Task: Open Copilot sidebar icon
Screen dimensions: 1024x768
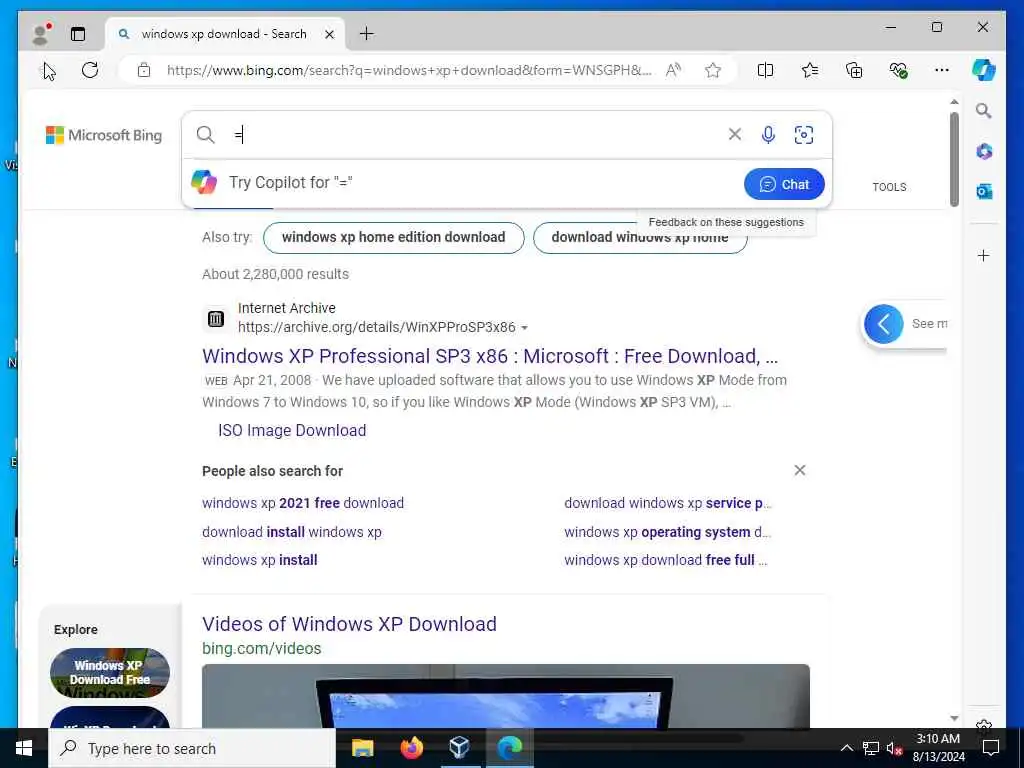Action: tap(984, 69)
